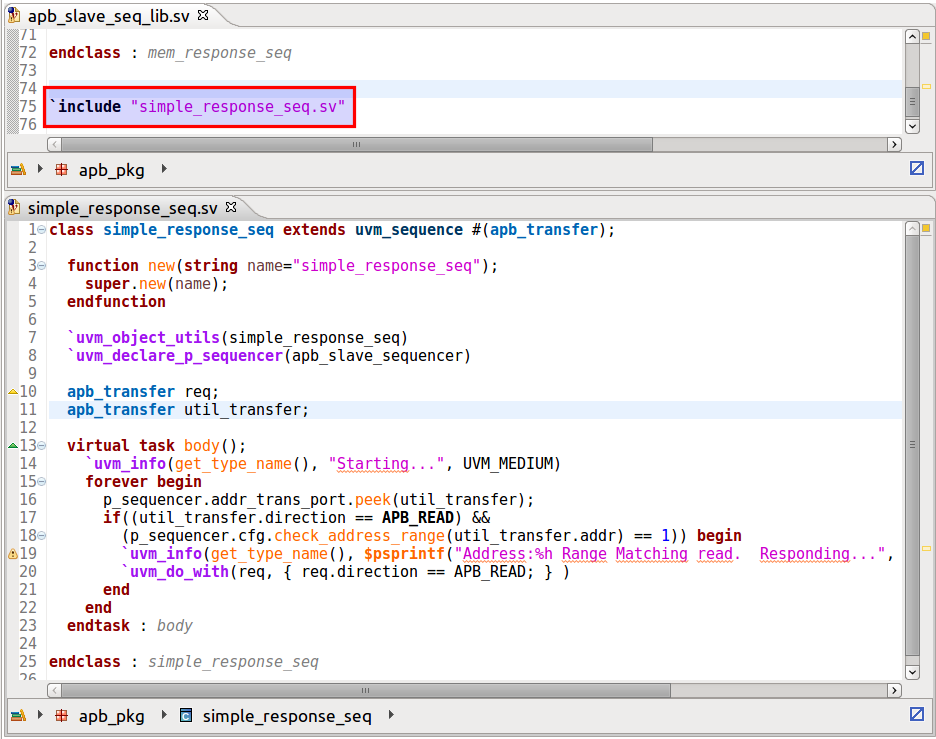Close the apb_slave_seq_lib.sv tab
936x739 pixels.
pos(203,16)
